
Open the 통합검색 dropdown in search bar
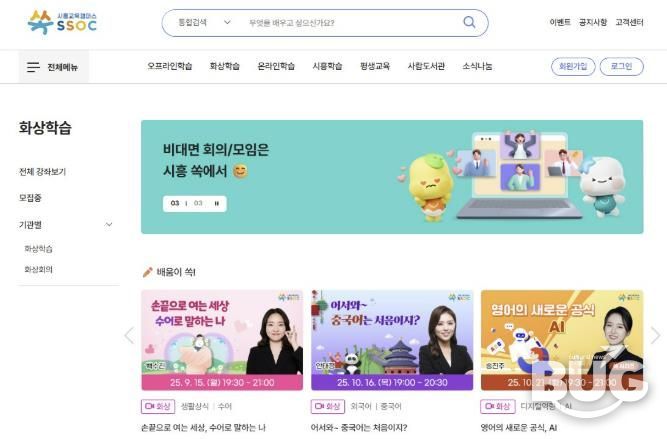(x=204, y=22)
